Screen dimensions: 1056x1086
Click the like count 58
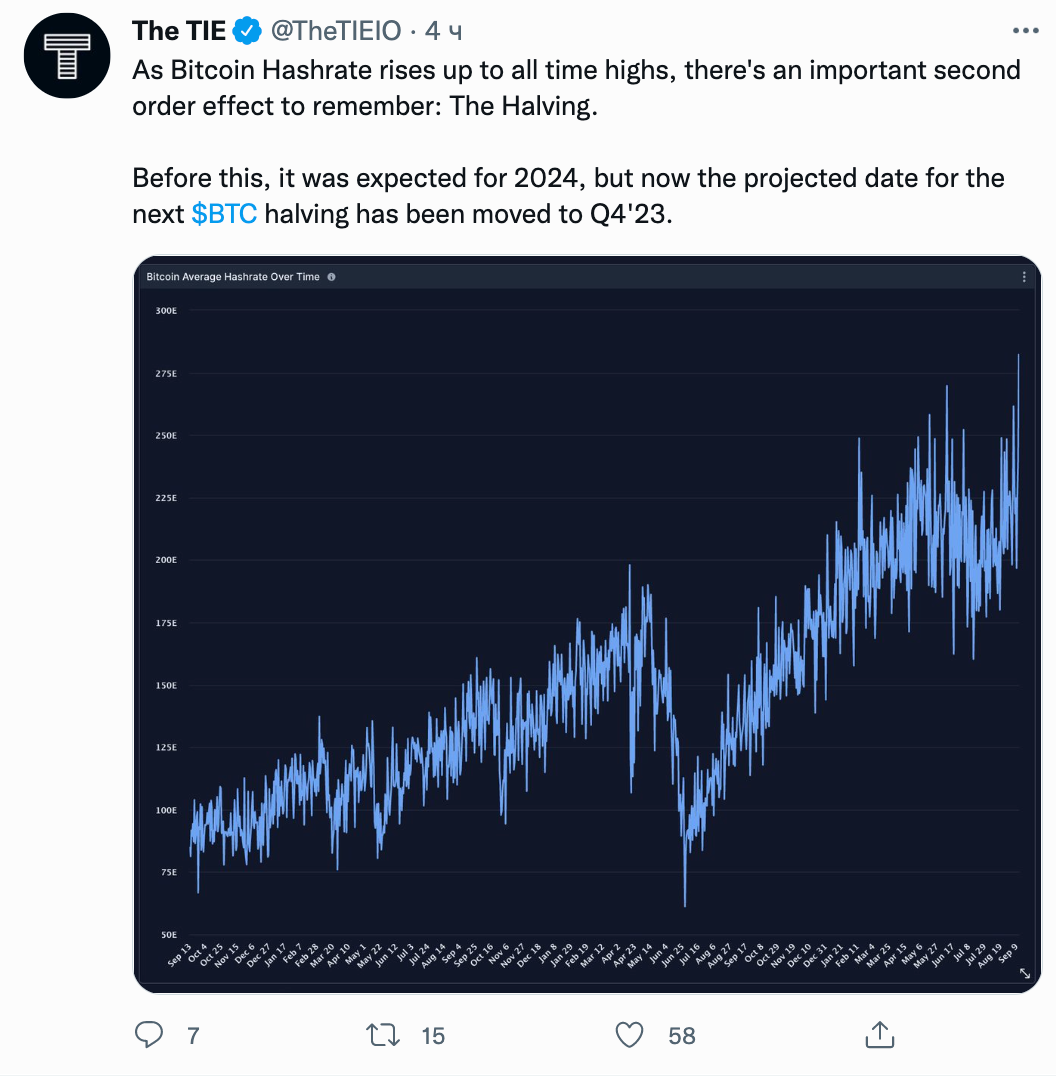(682, 1036)
